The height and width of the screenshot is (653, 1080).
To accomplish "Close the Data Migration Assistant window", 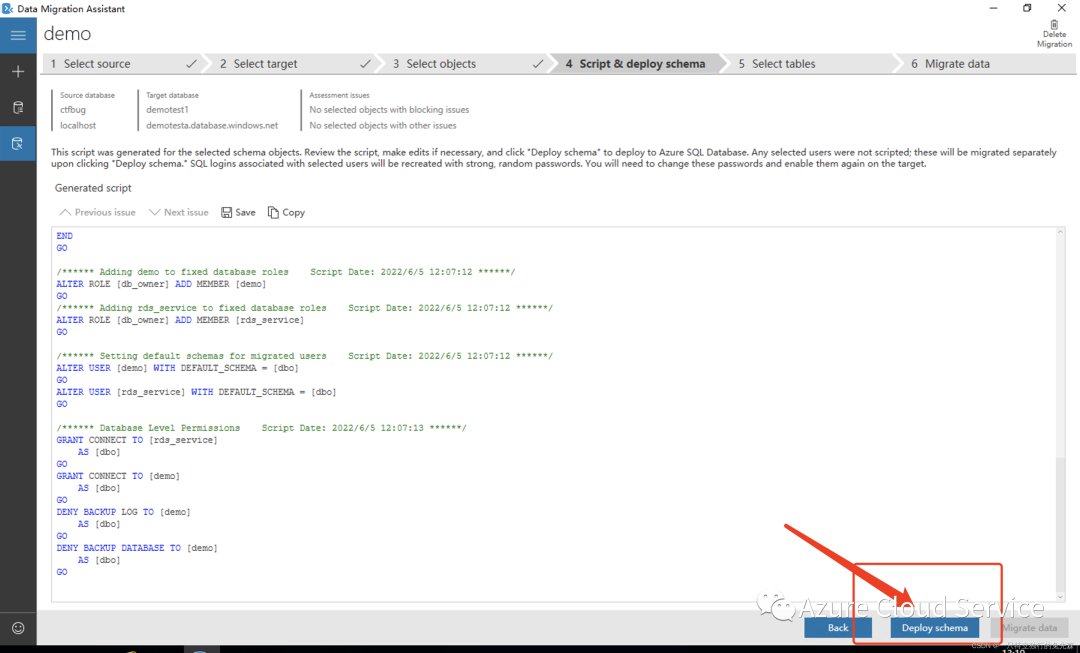I will click(x=1061, y=8).
